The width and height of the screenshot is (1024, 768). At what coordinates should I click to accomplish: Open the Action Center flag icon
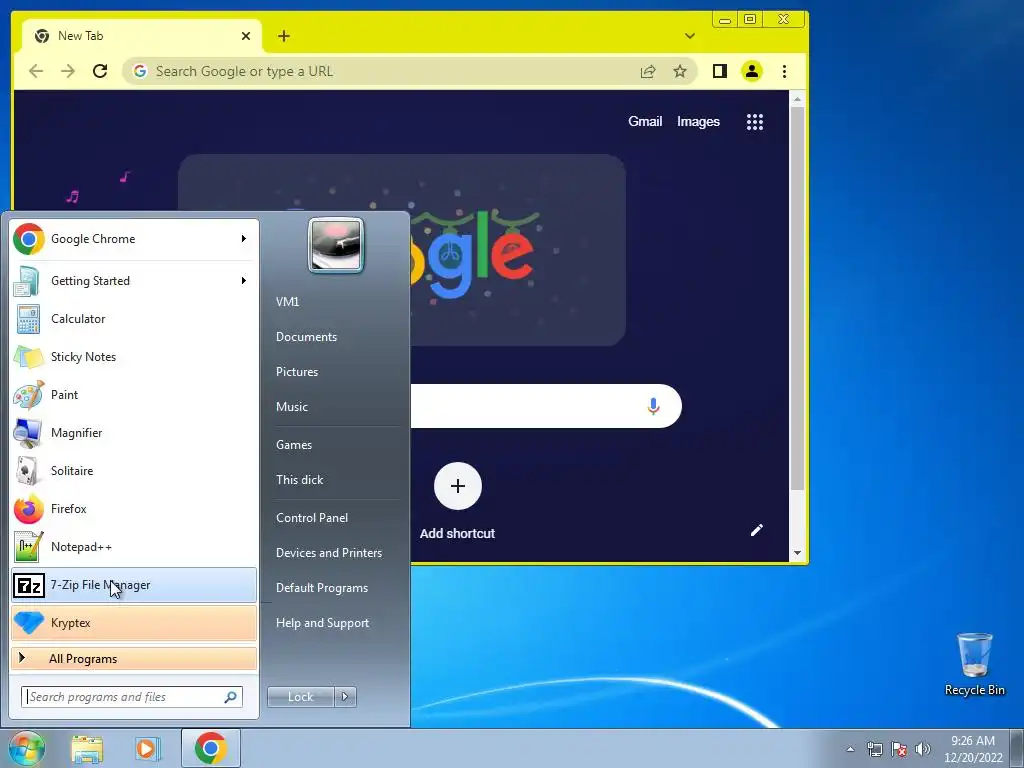[x=899, y=749]
